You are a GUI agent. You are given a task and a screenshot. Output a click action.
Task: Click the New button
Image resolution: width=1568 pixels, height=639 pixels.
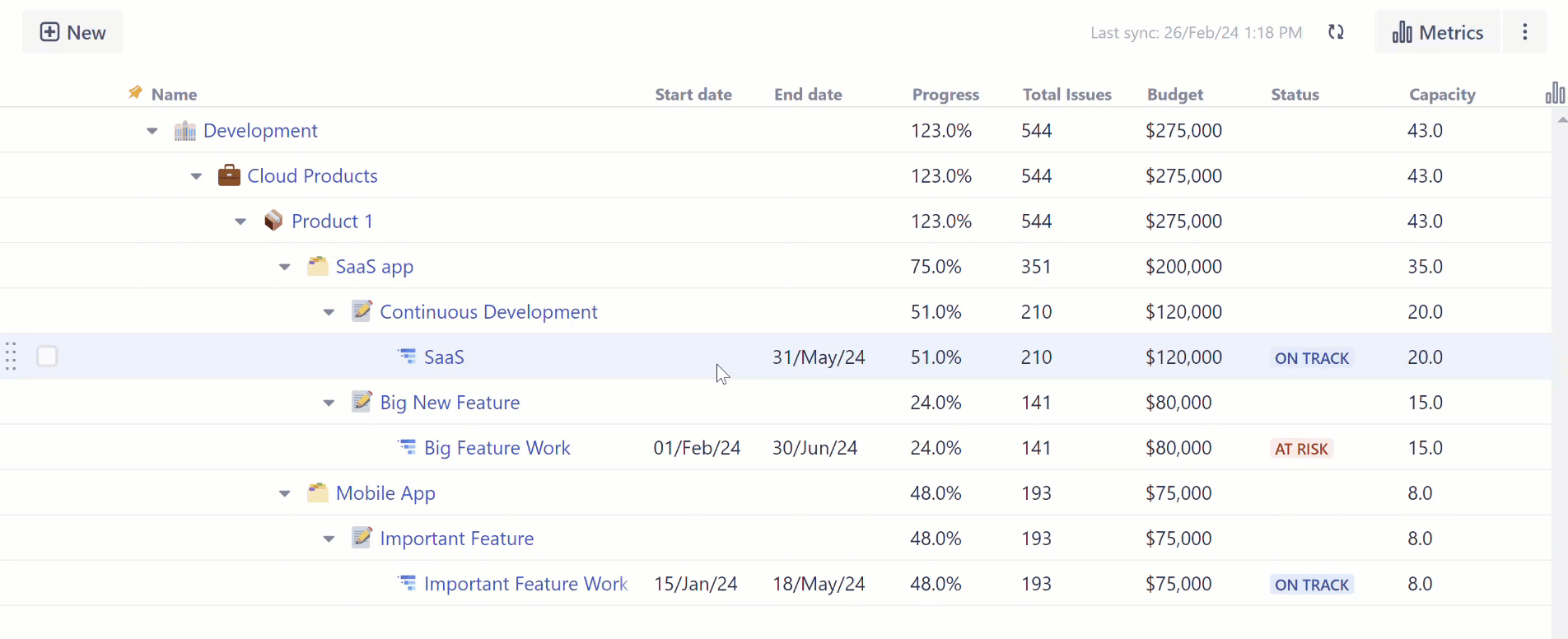[72, 32]
